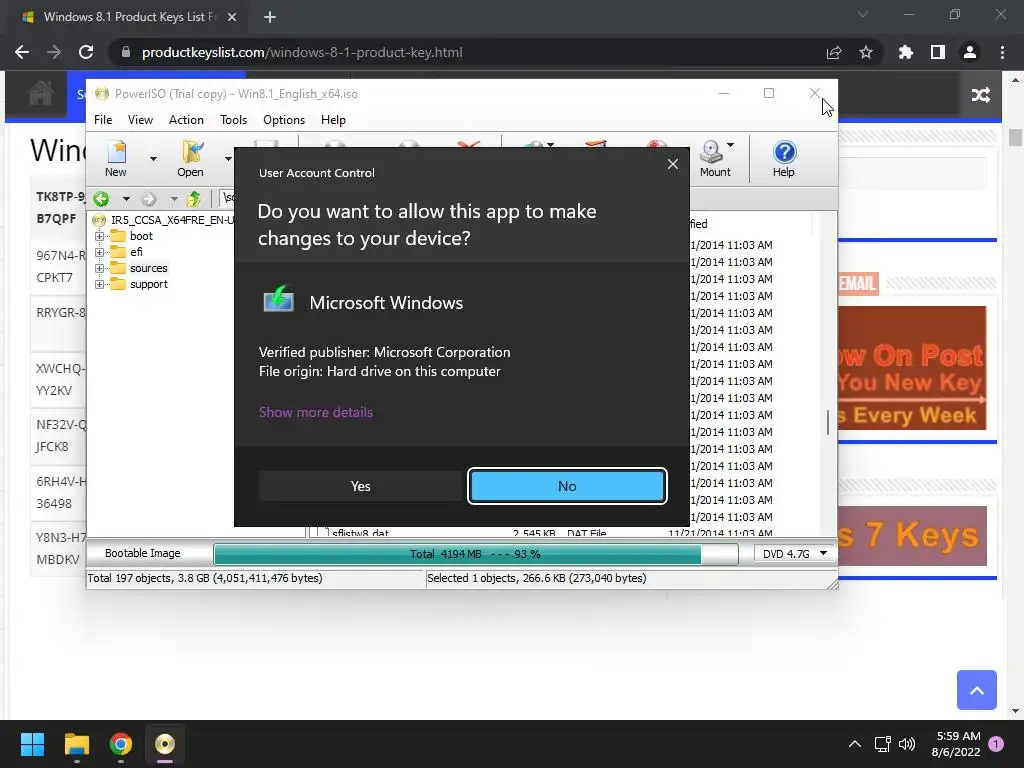Open the Windows Start menu
Screen dimensions: 1024x768
pyautogui.click(x=32, y=744)
